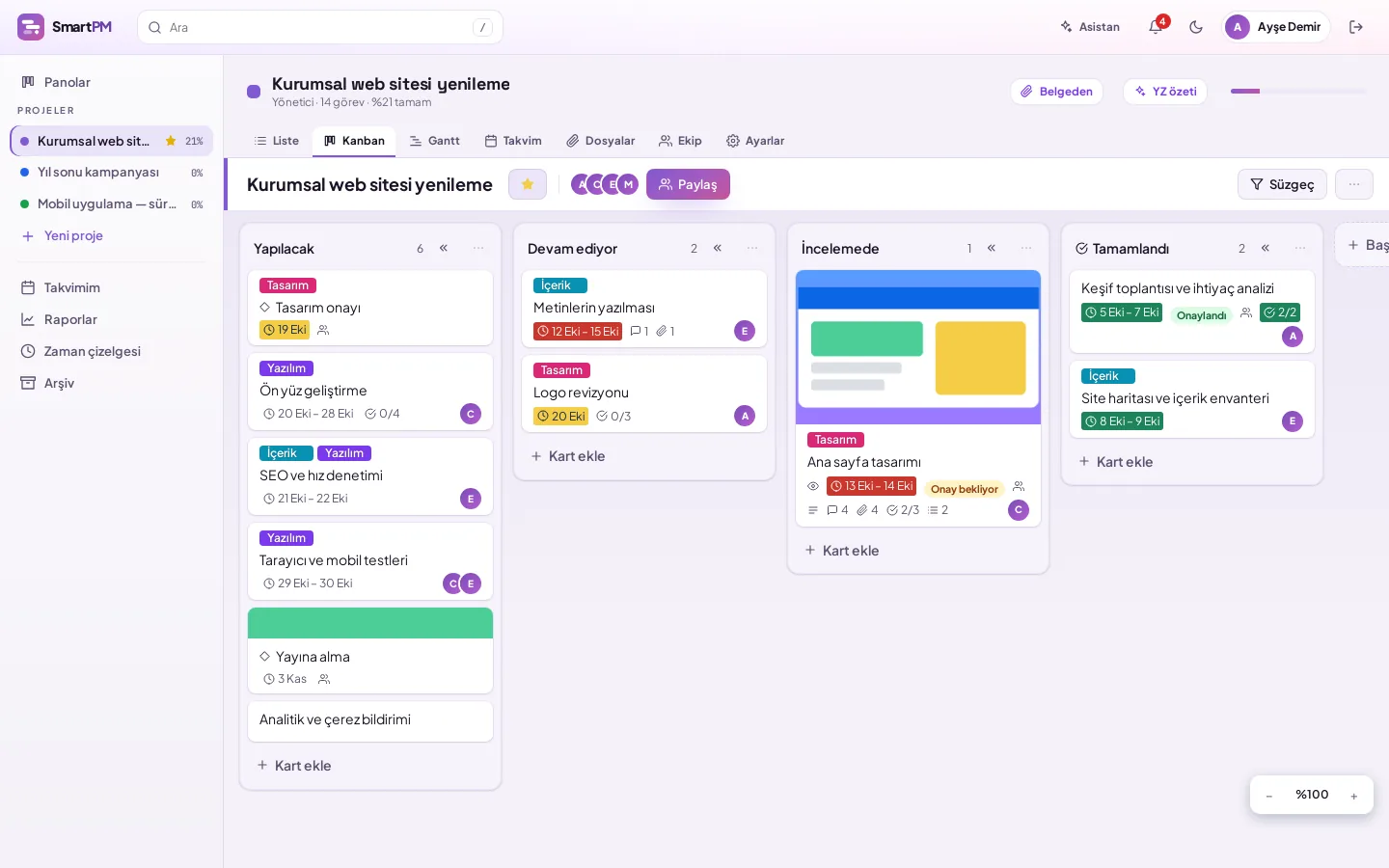Focus the Ara search field
This screenshot has height=868, width=1389.
(x=320, y=27)
